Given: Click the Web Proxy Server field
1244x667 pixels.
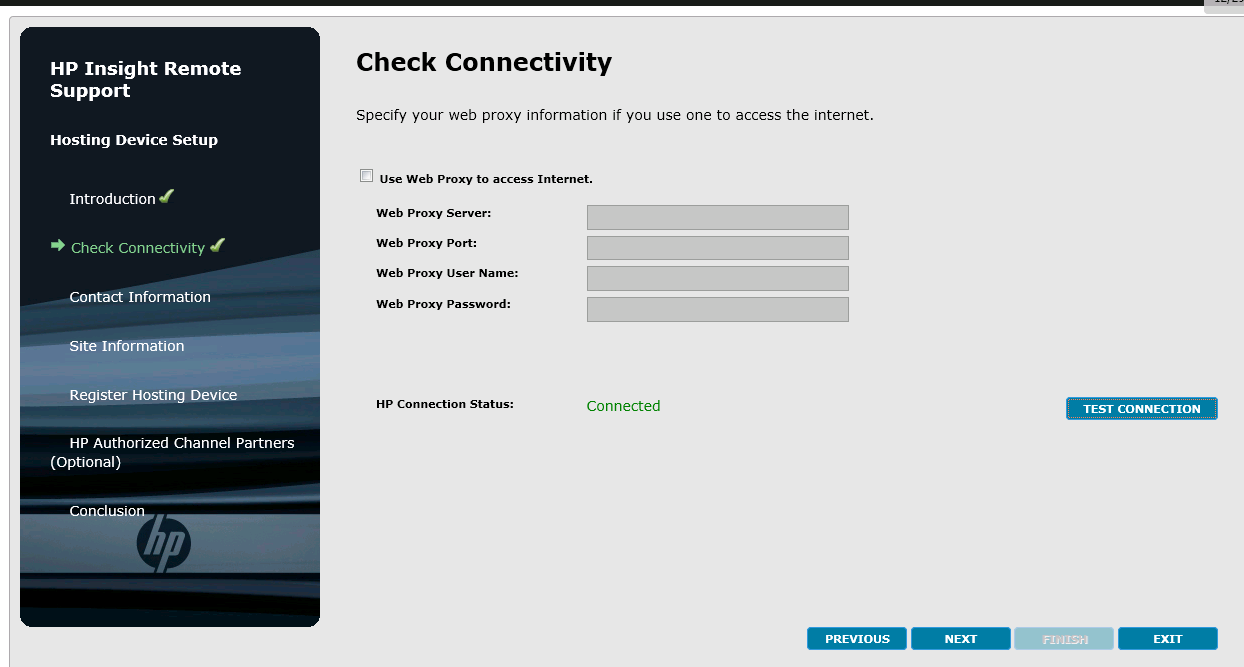Looking at the screenshot, I should coord(717,218).
